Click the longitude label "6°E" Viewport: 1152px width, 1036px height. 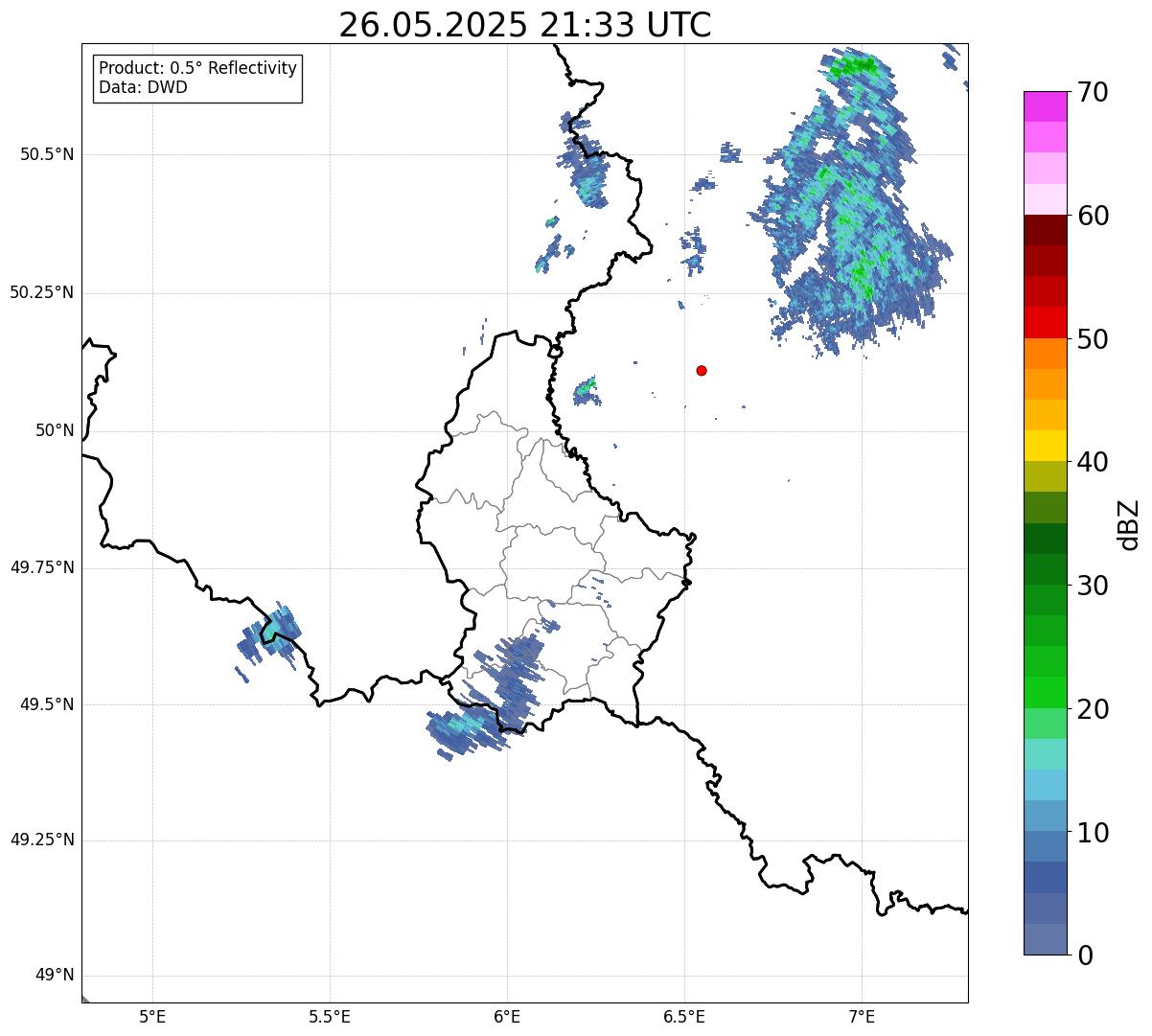pos(507,1017)
